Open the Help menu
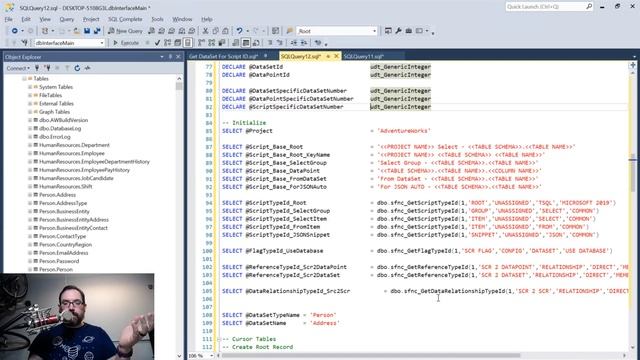640x360 pixels. 207,19
